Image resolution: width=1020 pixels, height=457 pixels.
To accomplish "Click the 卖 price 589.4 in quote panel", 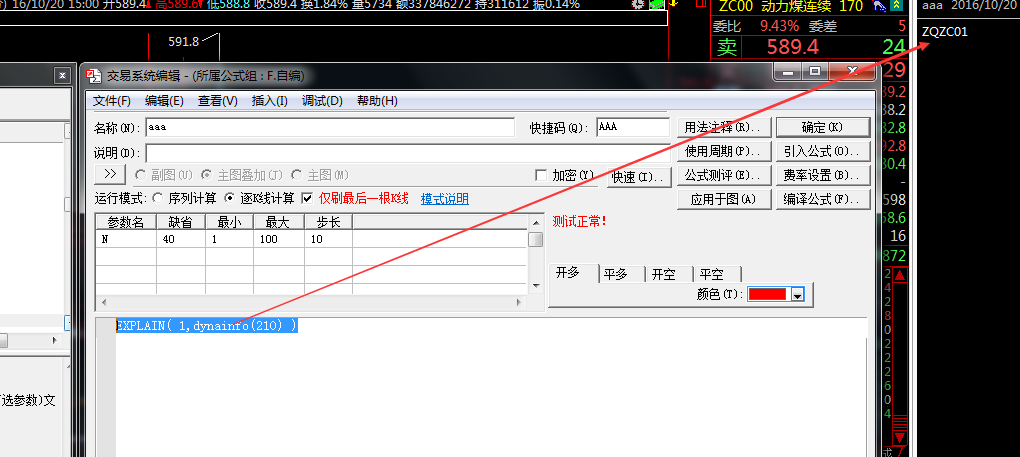I will click(x=792, y=47).
